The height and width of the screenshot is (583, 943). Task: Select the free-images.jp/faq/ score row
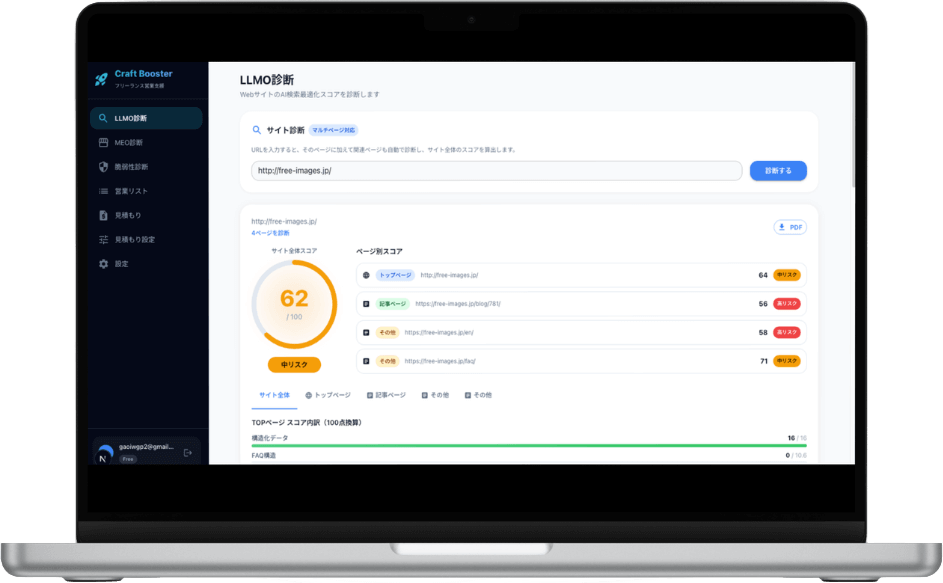(581, 361)
